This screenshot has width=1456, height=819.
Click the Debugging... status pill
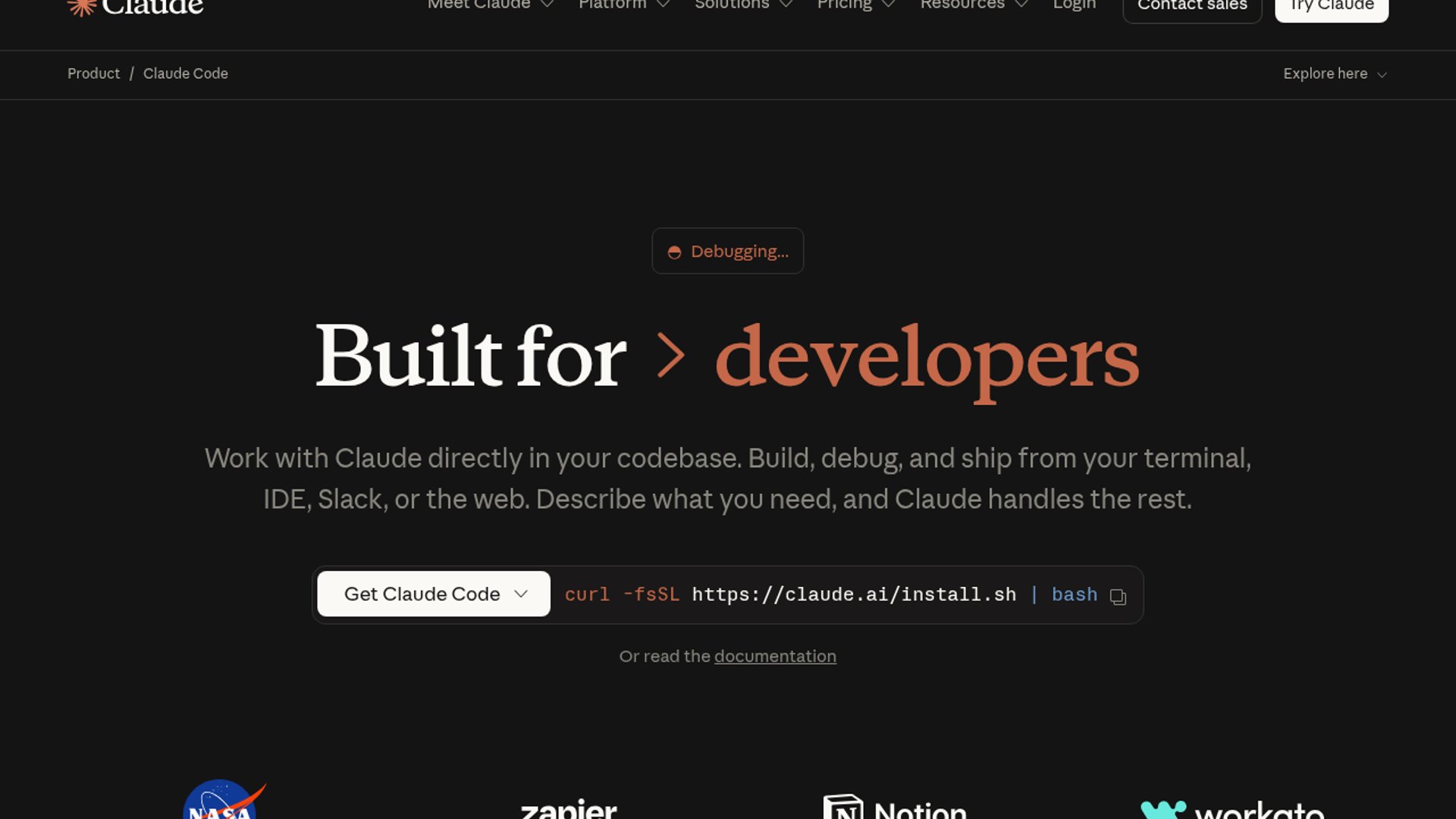[728, 251]
